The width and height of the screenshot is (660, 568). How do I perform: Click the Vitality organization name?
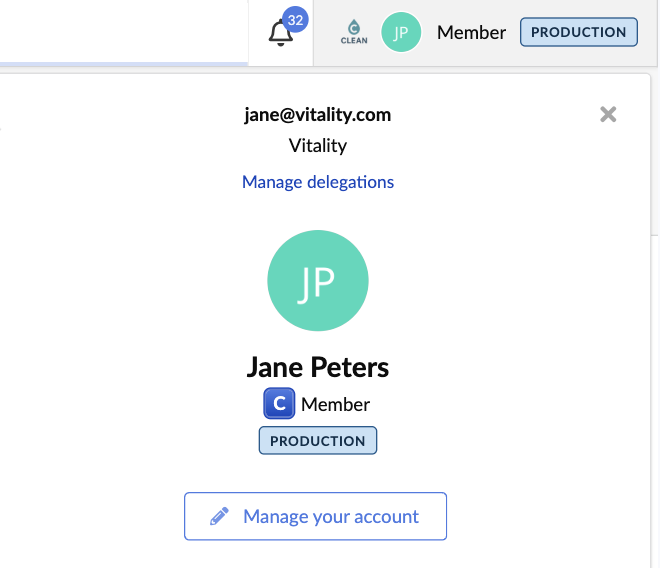318,146
